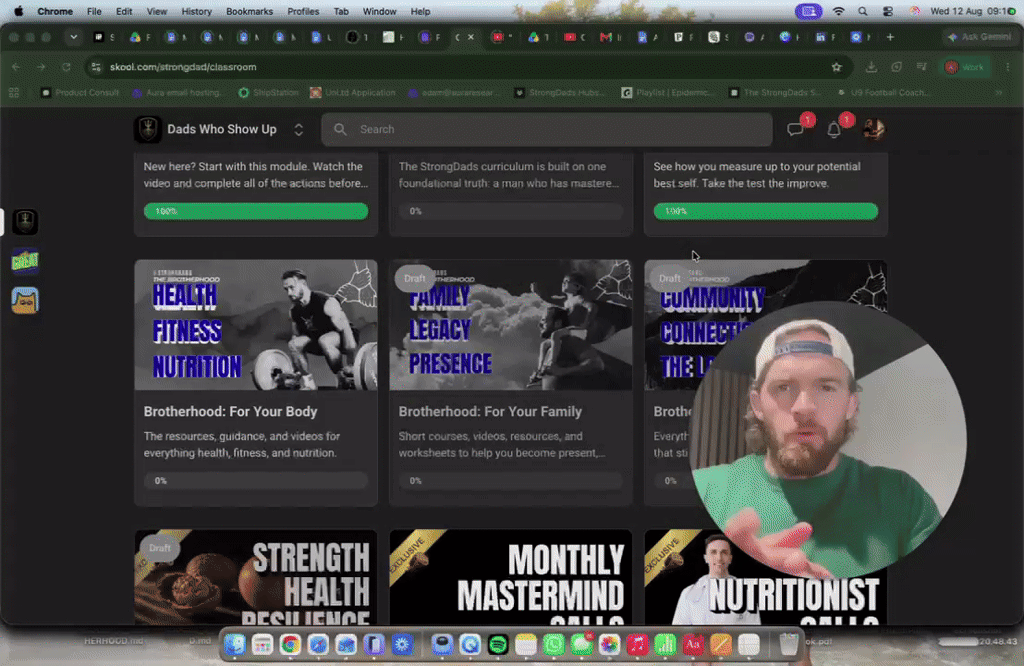The image size is (1024, 666).
Task: Select the cat group icon in sidebar
Action: 25,300
